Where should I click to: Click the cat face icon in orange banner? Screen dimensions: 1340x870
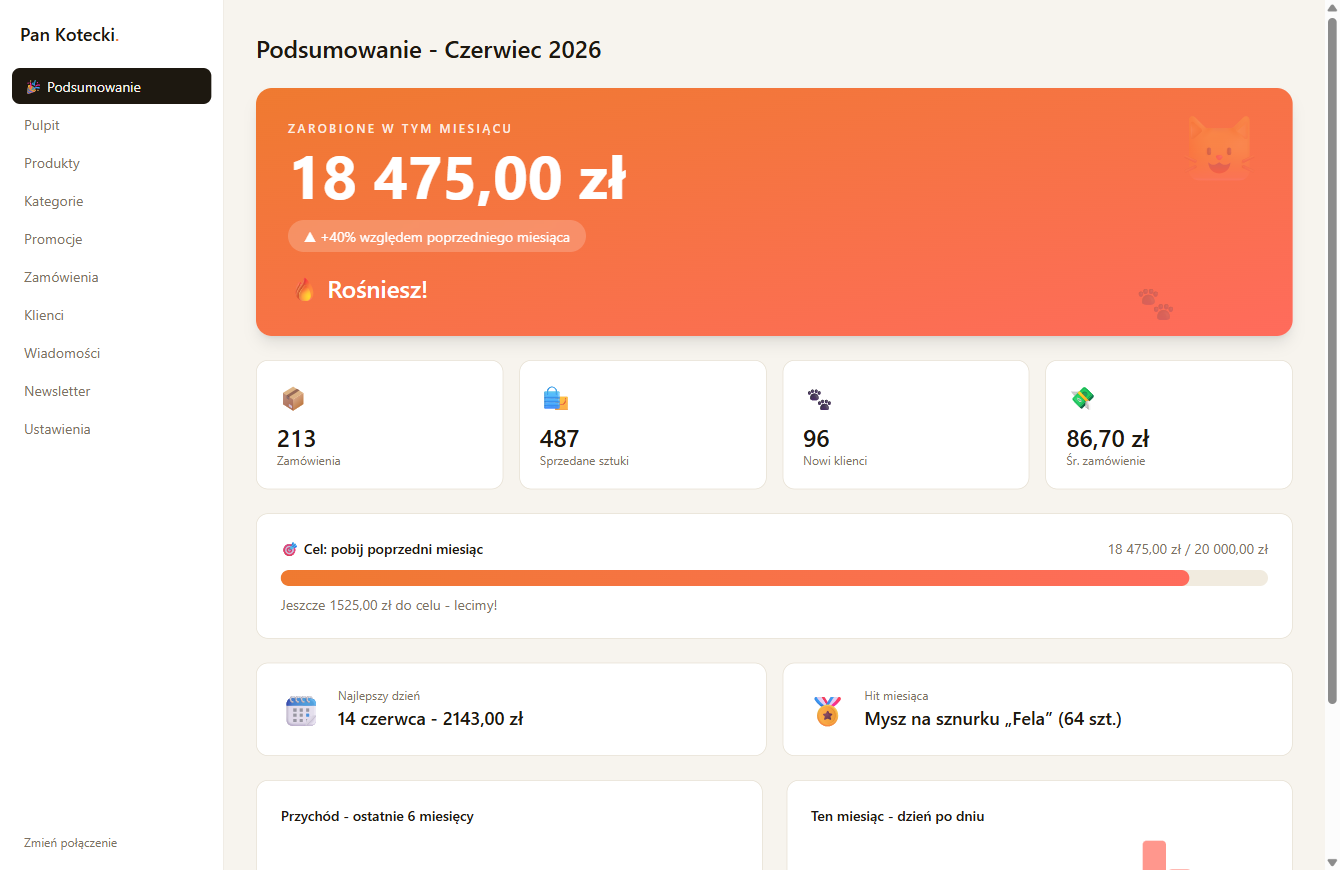coord(1219,148)
